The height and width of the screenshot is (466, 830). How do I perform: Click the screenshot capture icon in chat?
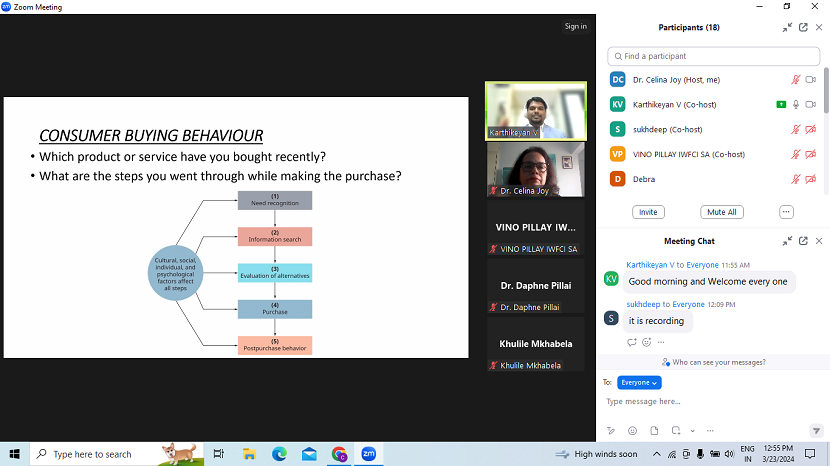coord(676,431)
